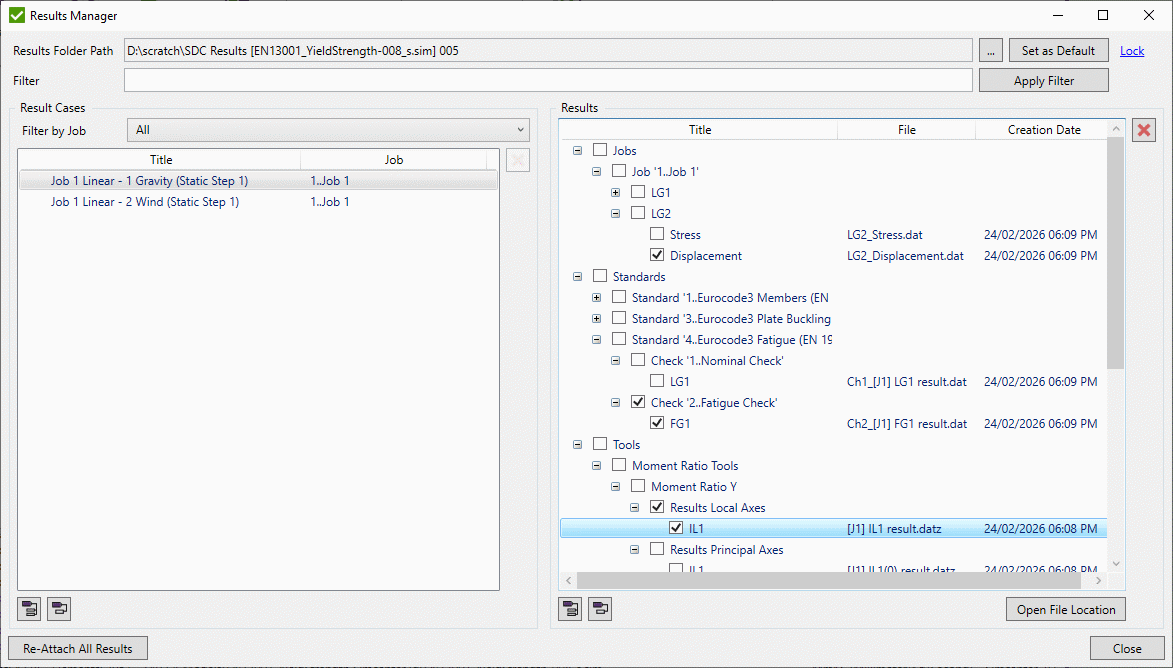1173x668 pixels.
Task: Click the deselect-all icon under the Result Cases list
Action: (x=59, y=609)
